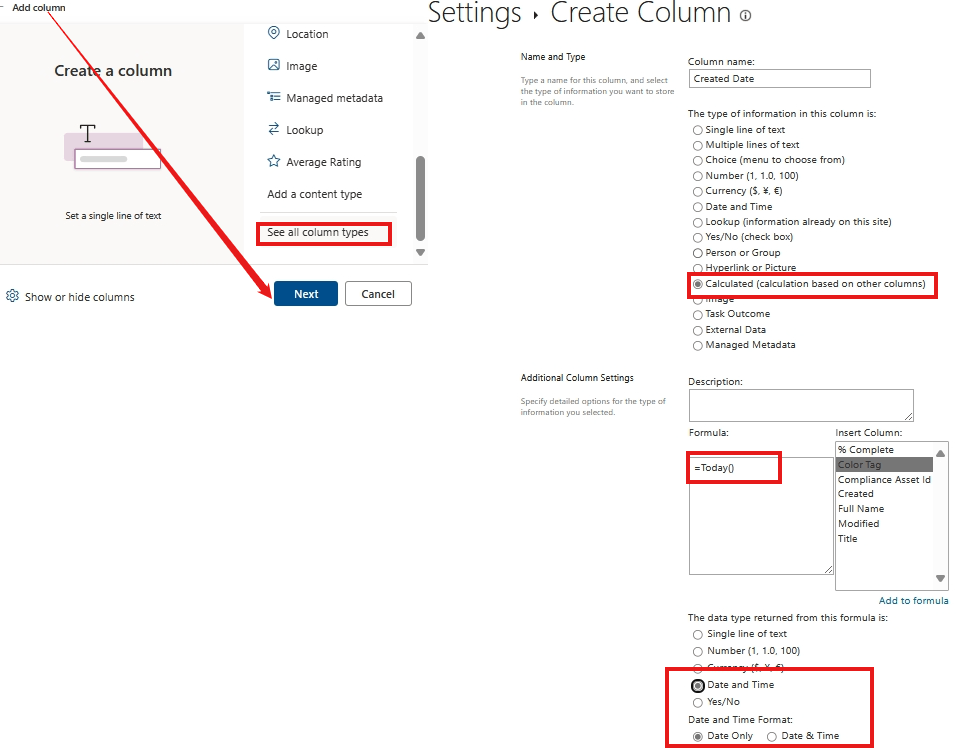
Task: Click the Image column type icon
Action: coord(274,65)
